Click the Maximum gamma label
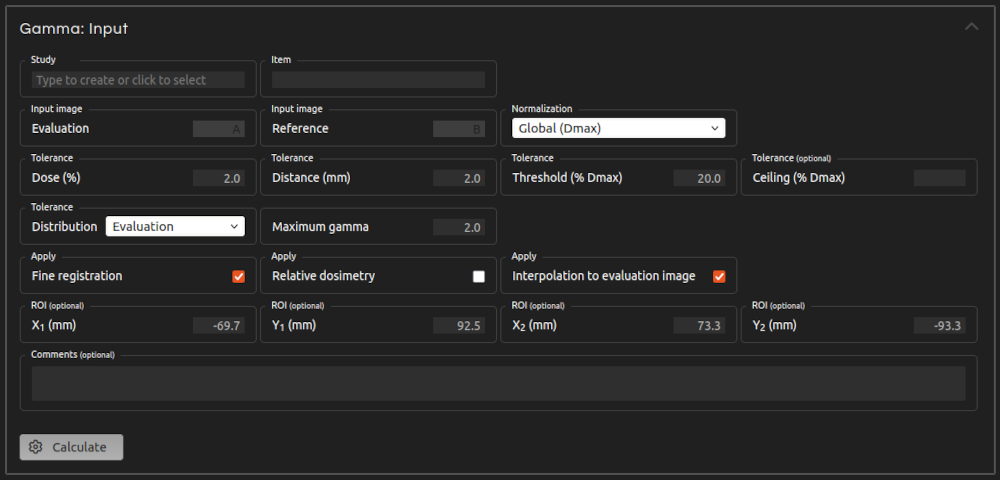The image size is (1000, 480). pos(320,226)
